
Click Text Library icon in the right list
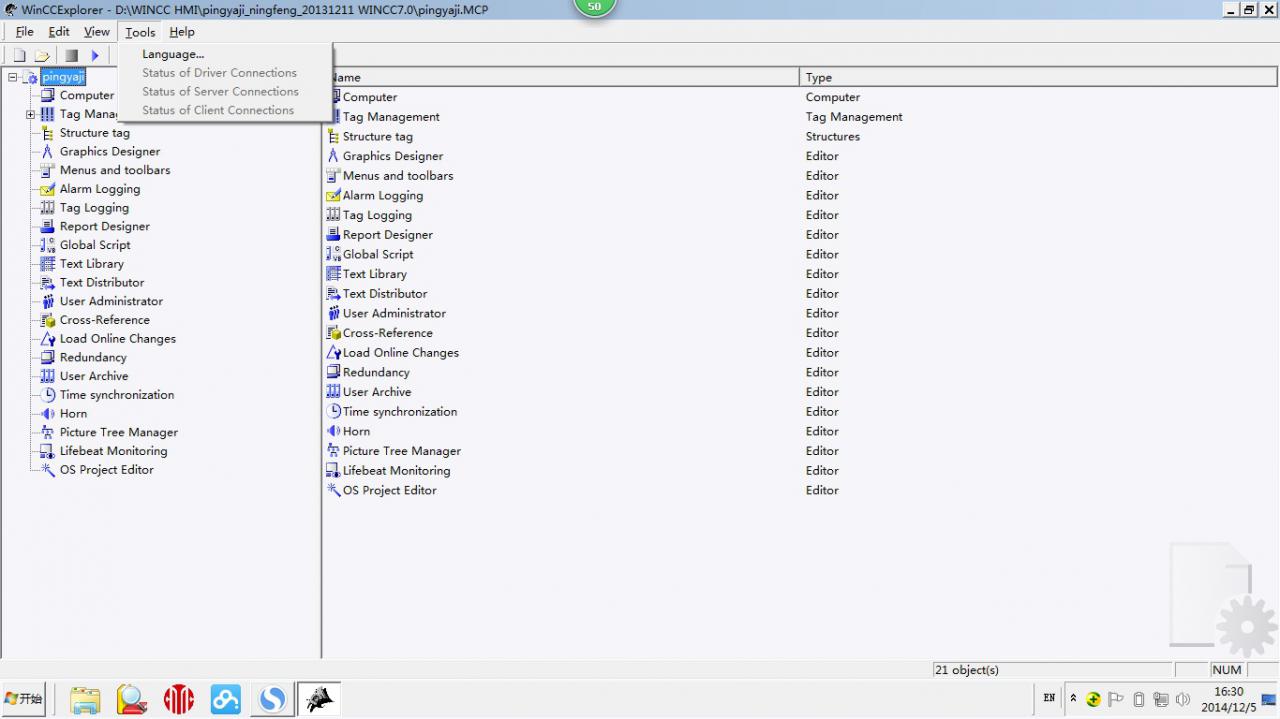(334, 274)
